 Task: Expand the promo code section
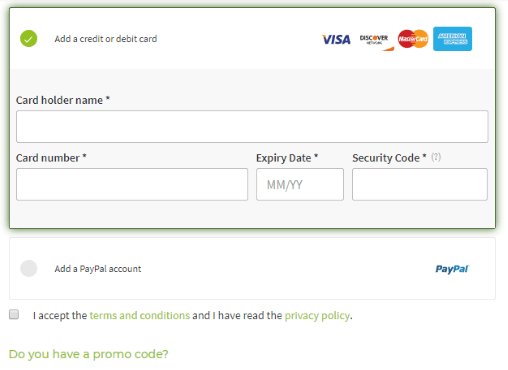coord(88,354)
